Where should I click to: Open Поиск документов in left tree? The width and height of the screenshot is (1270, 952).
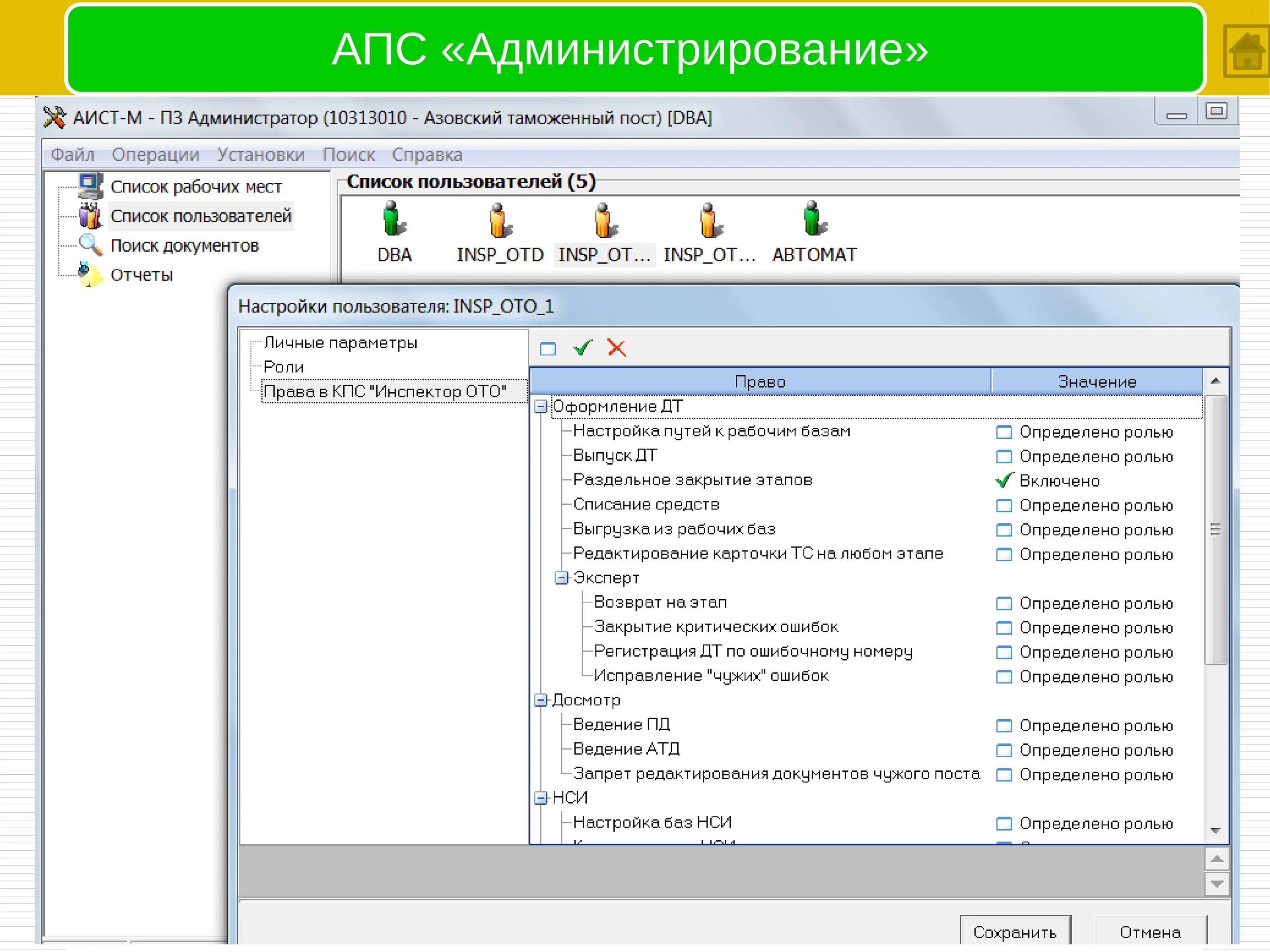tap(184, 245)
